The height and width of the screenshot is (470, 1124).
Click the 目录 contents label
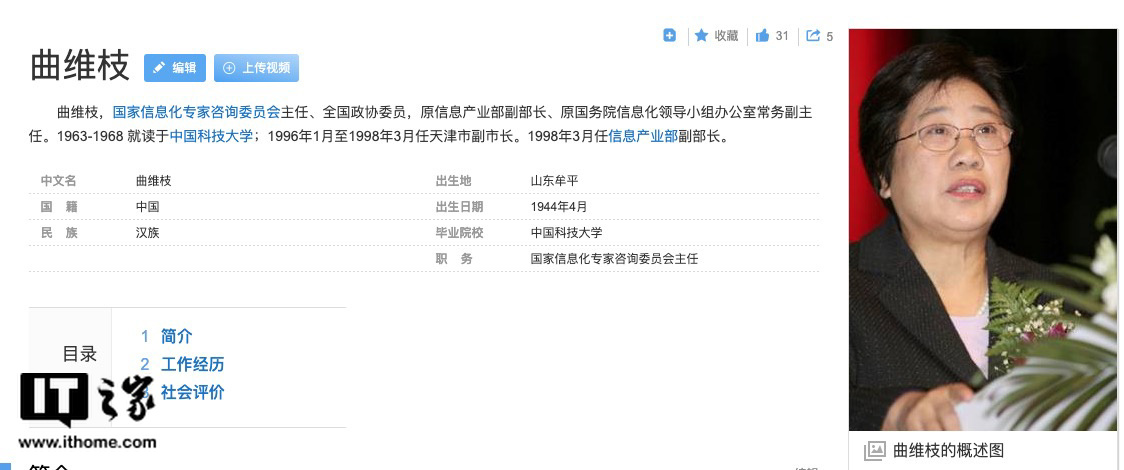pyautogui.click(x=80, y=354)
